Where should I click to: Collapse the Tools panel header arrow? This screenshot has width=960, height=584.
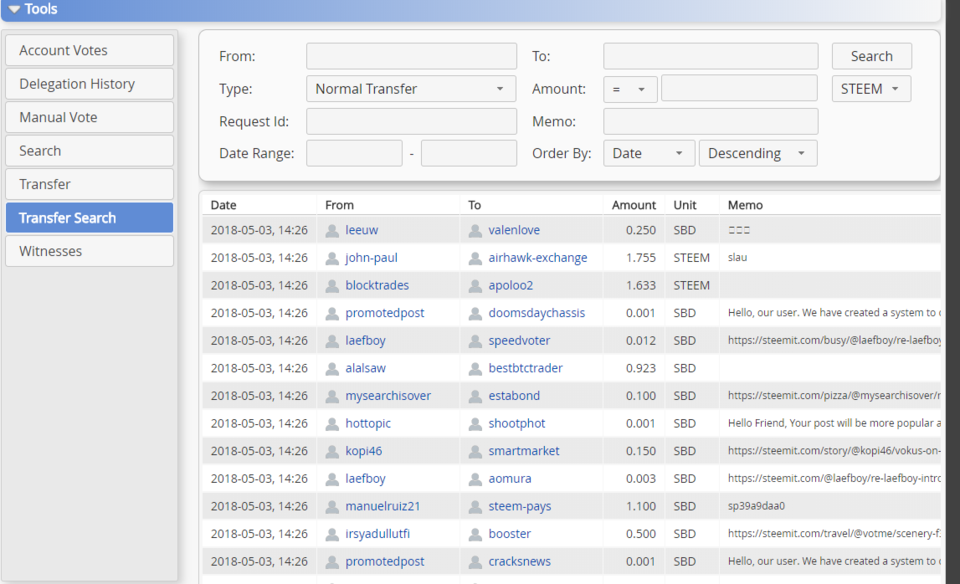(x=14, y=9)
